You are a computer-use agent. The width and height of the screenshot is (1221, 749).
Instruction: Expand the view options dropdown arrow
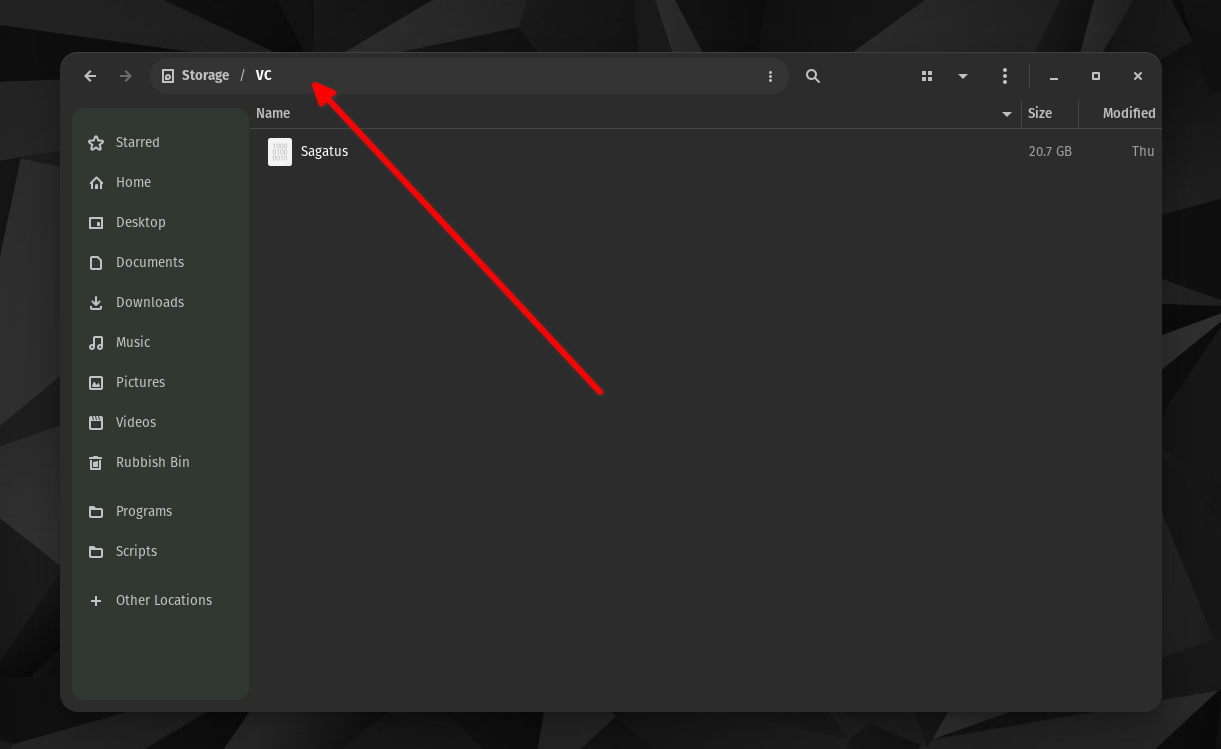pyautogui.click(x=963, y=76)
